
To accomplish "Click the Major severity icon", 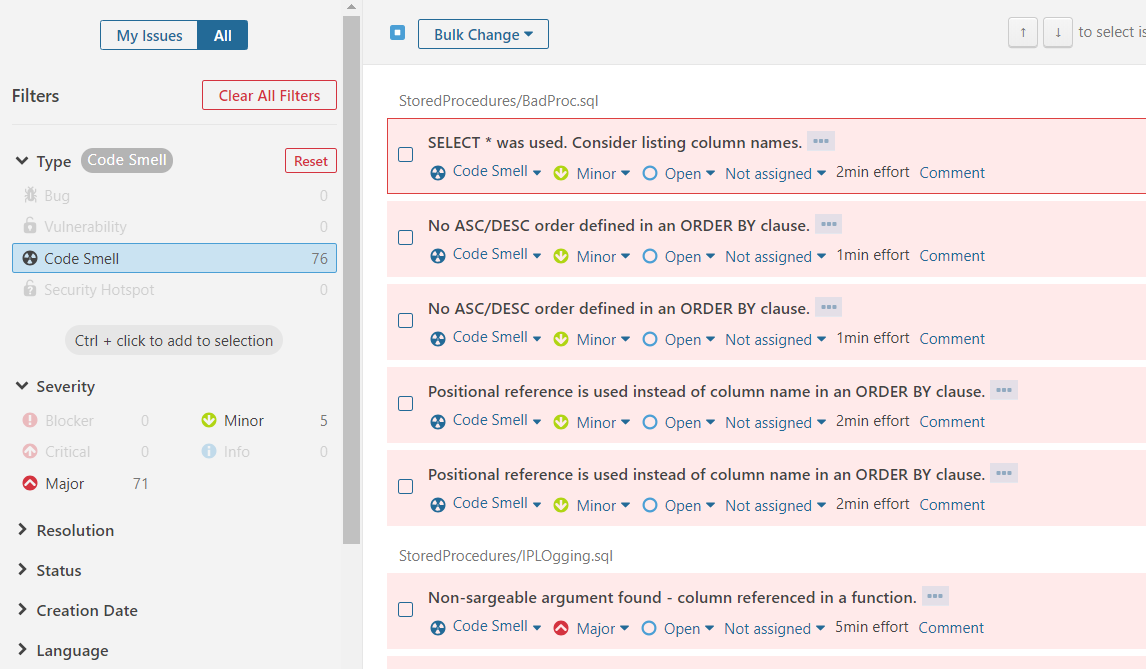I will tap(27, 483).
